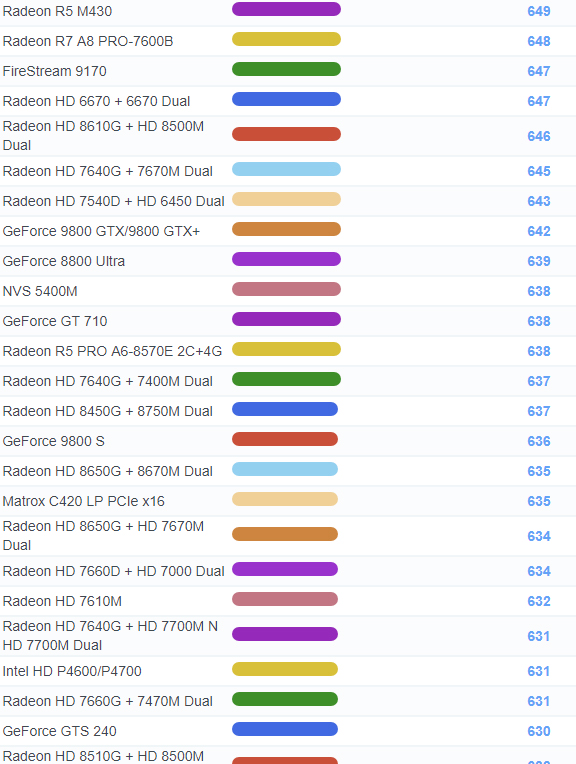Select the GeForce GTS 240 link
Viewport: 576px width, 764px height.
[59, 731]
